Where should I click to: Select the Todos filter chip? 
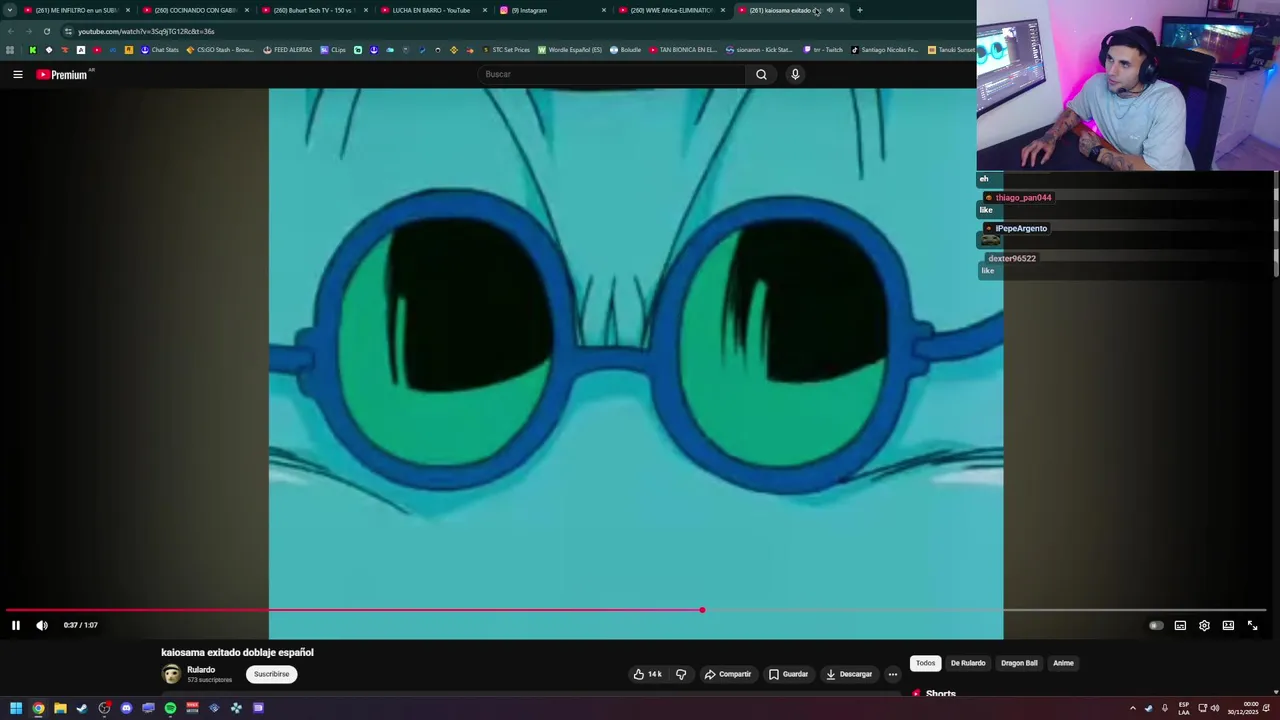pyautogui.click(x=926, y=663)
